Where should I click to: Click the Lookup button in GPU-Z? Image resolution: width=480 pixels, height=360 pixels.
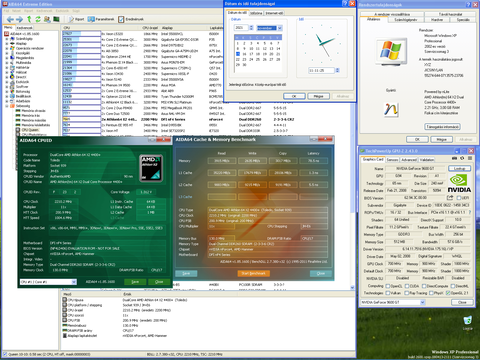click(x=459, y=168)
